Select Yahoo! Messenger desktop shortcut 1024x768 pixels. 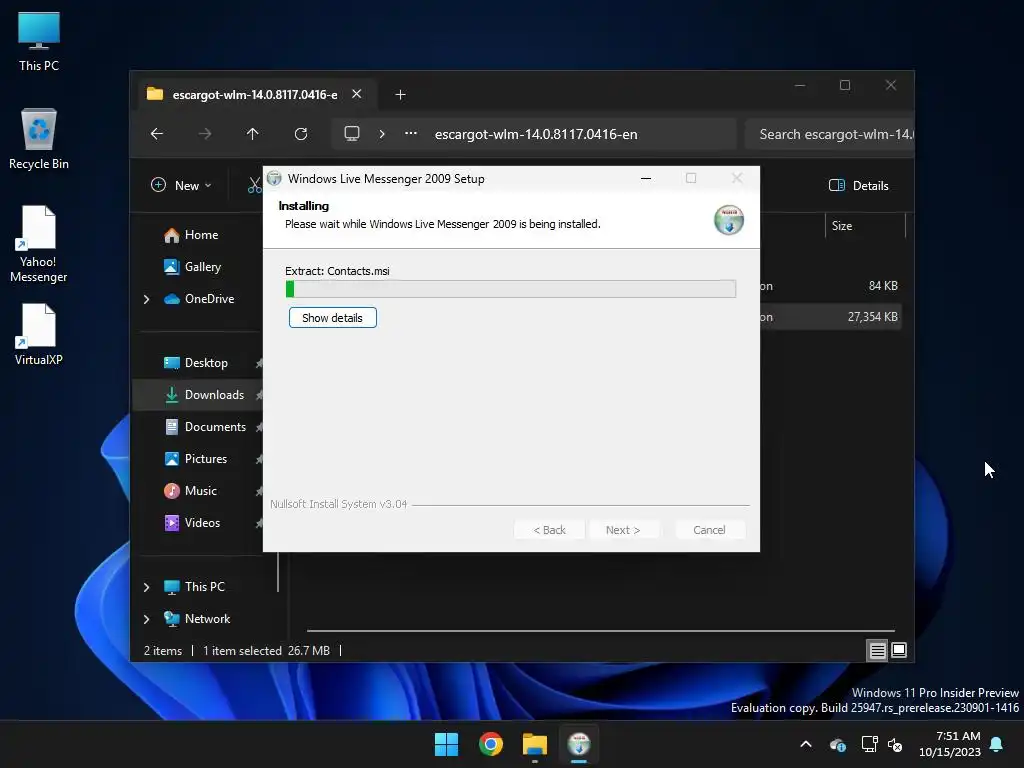coord(39,244)
